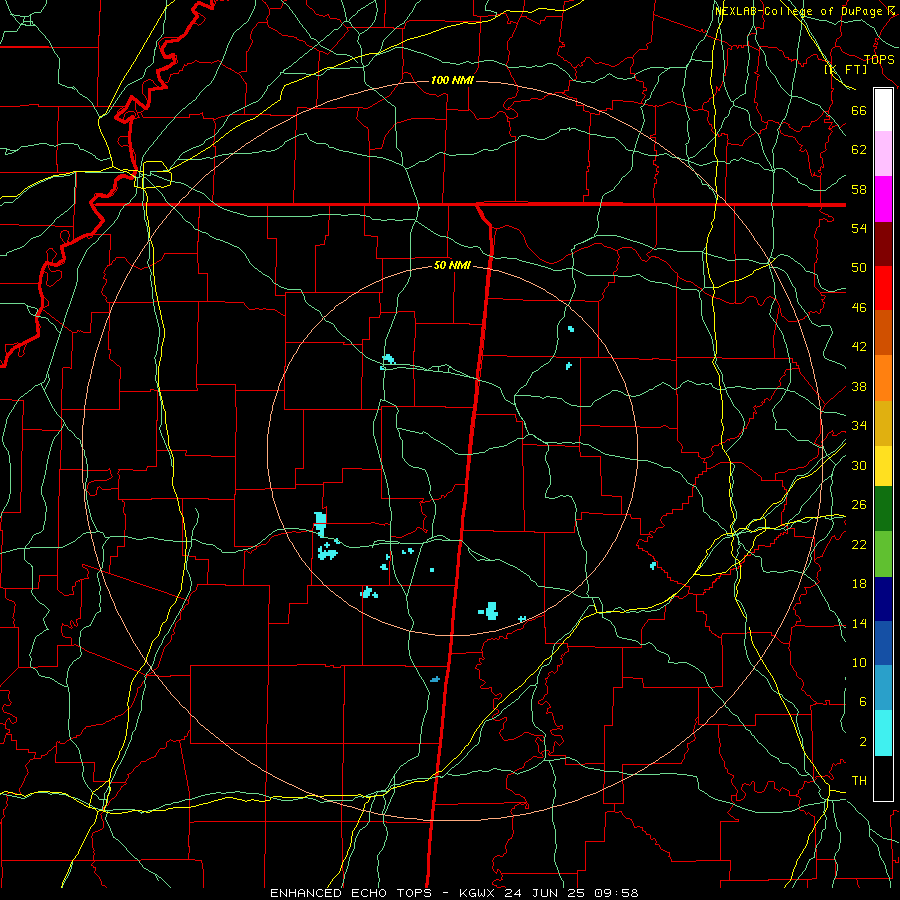Click the dark orange legend swatch
Viewport: 900px width, 900px height.
(883, 333)
